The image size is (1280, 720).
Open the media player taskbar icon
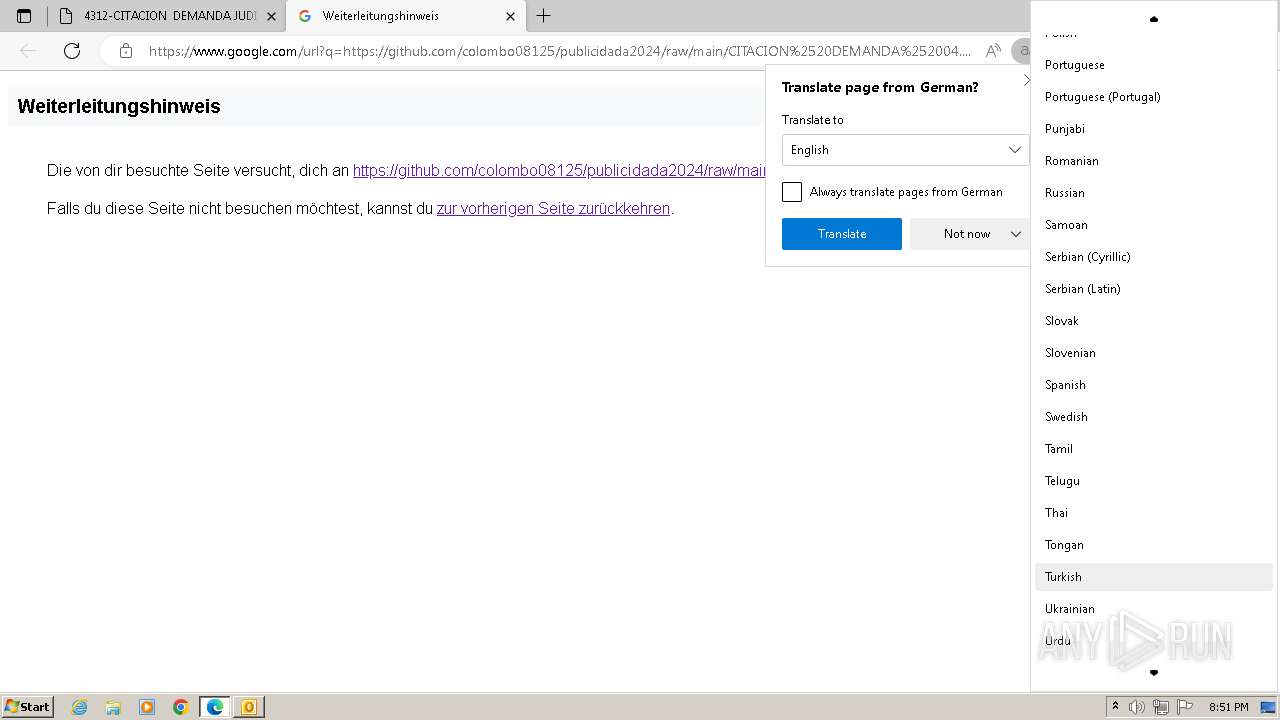147,707
